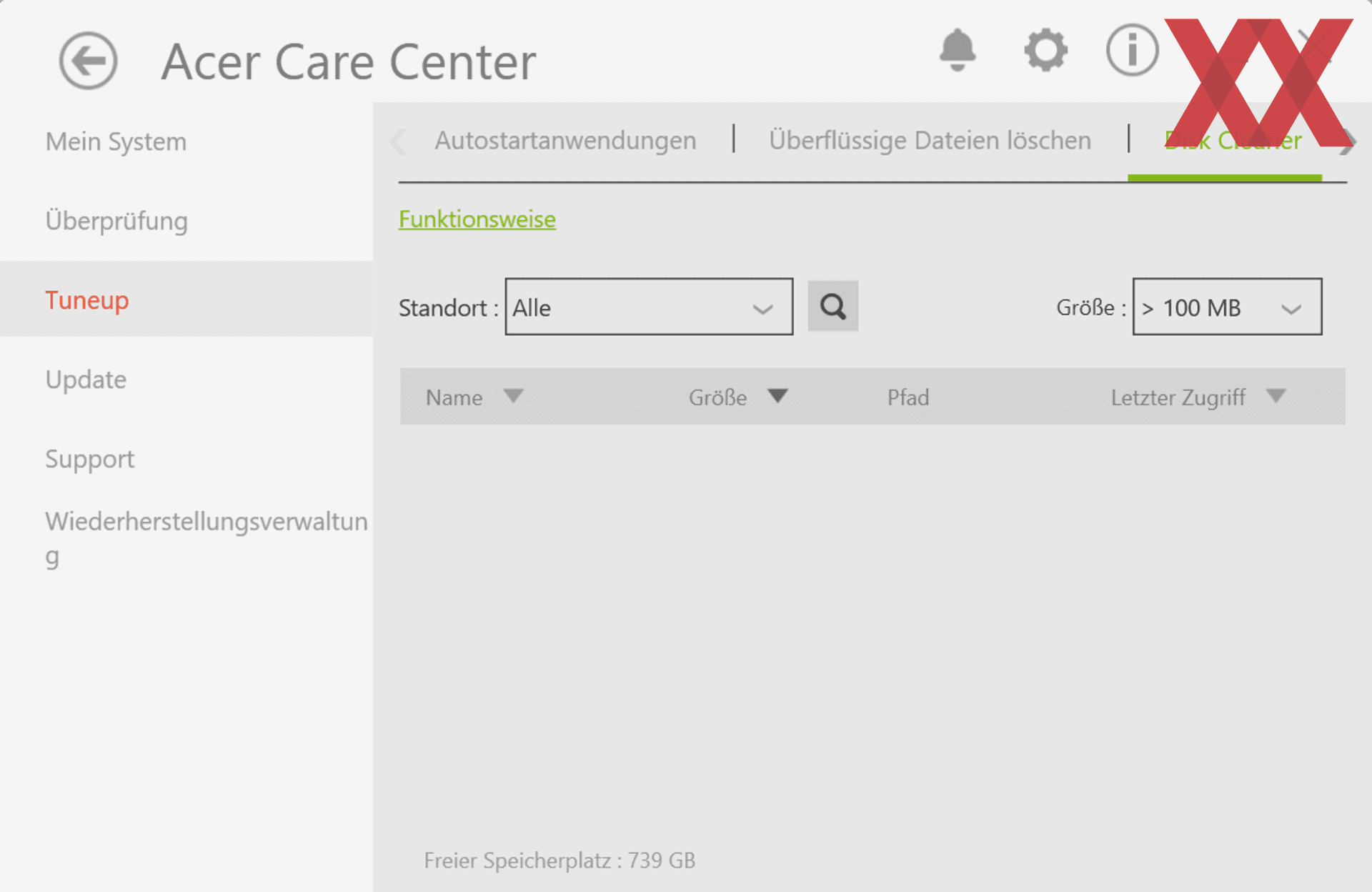This screenshot has width=1372, height=892.
Task: Switch to Disk Cleaner tab
Action: (1233, 140)
